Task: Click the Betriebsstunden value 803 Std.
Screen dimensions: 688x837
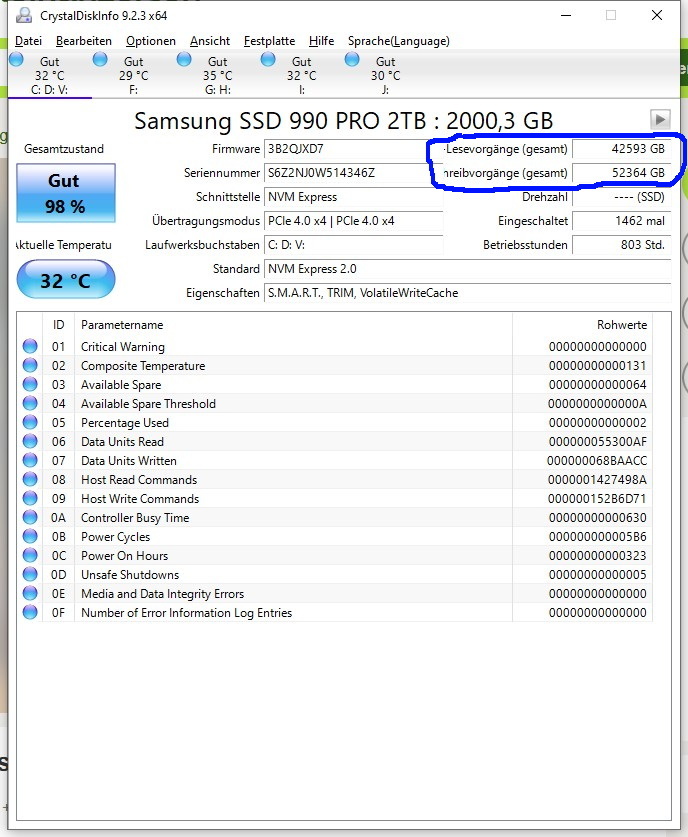Action: pyautogui.click(x=621, y=245)
